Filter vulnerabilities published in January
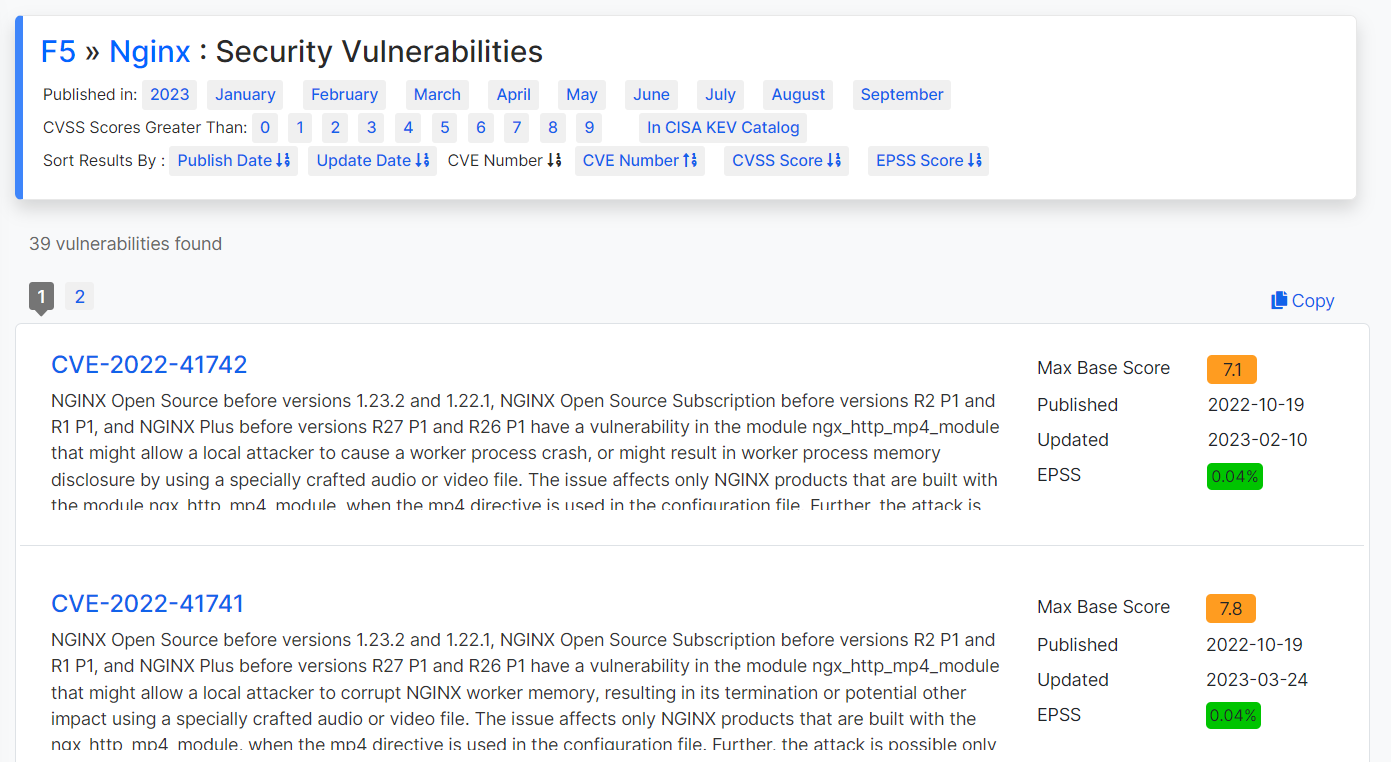 pos(245,94)
